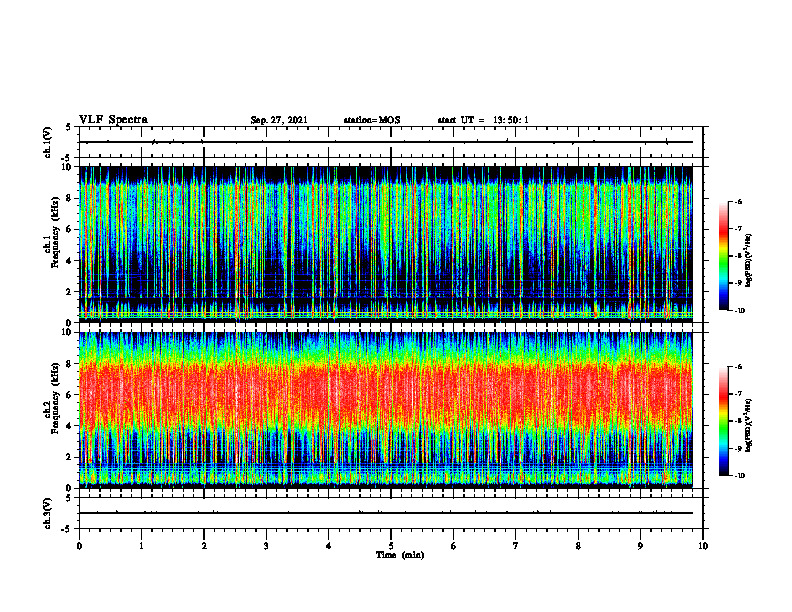The image size is (792, 612).
Task: Click the ch.1 spectrogram plot area
Action: [386, 244]
